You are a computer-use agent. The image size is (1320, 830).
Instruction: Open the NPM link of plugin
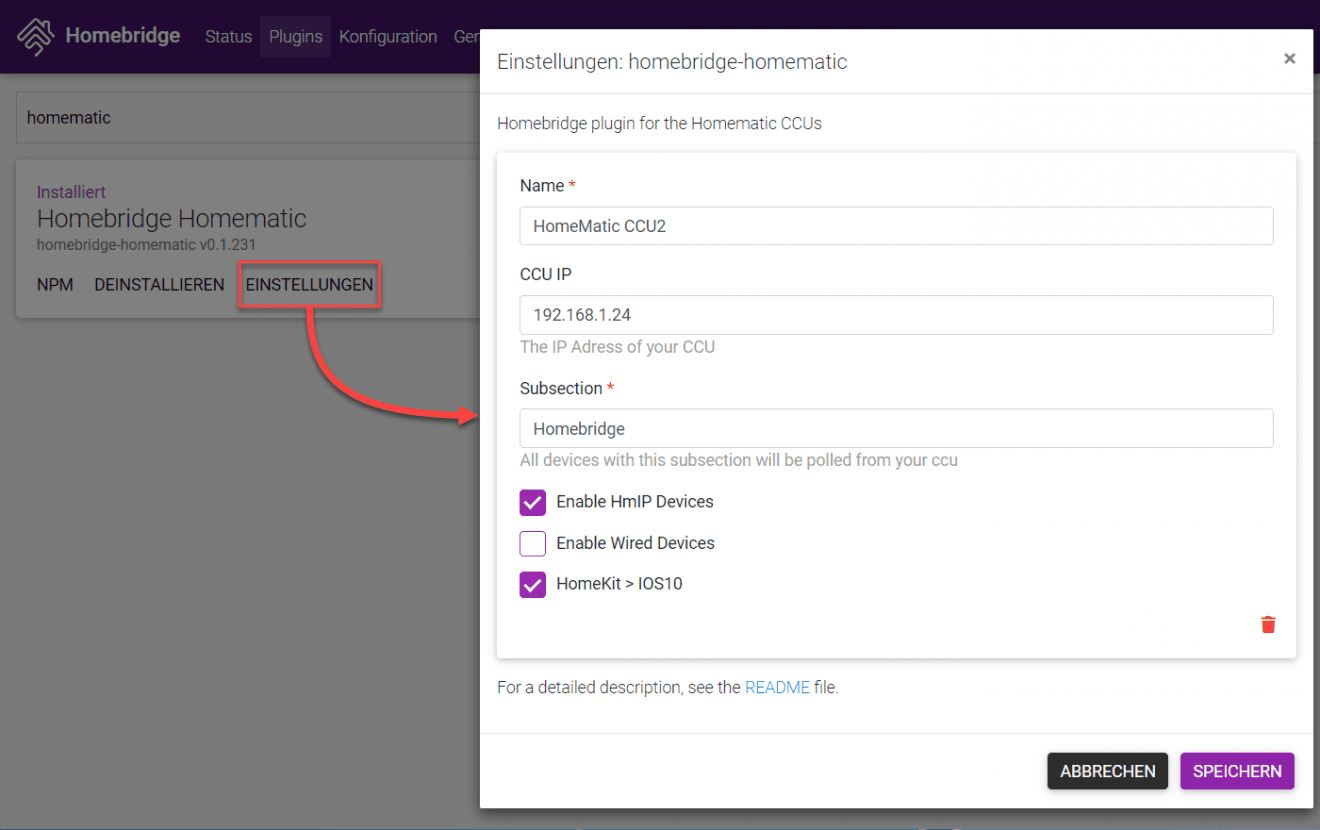click(x=55, y=285)
